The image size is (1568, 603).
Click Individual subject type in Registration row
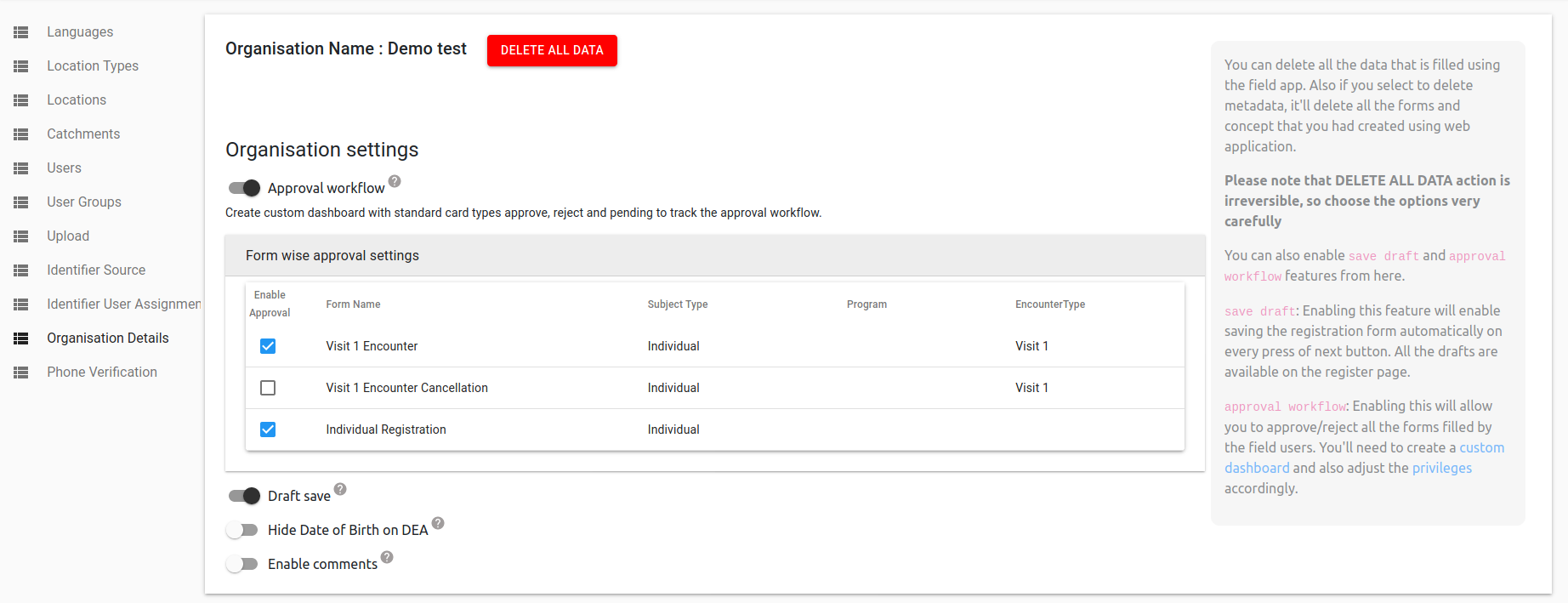pyautogui.click(x=673, y=429)
